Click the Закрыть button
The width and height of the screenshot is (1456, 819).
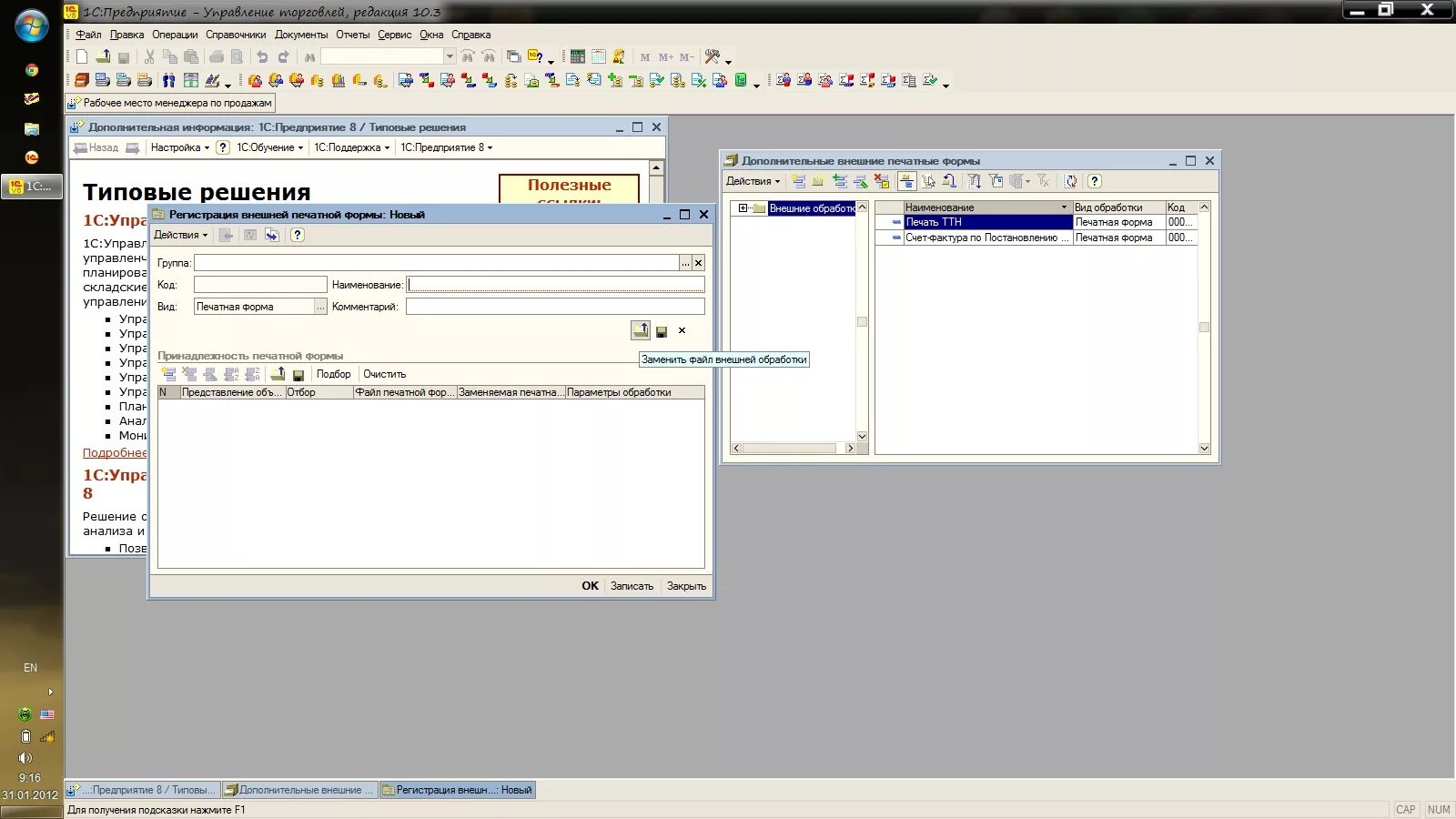point(686,586)
